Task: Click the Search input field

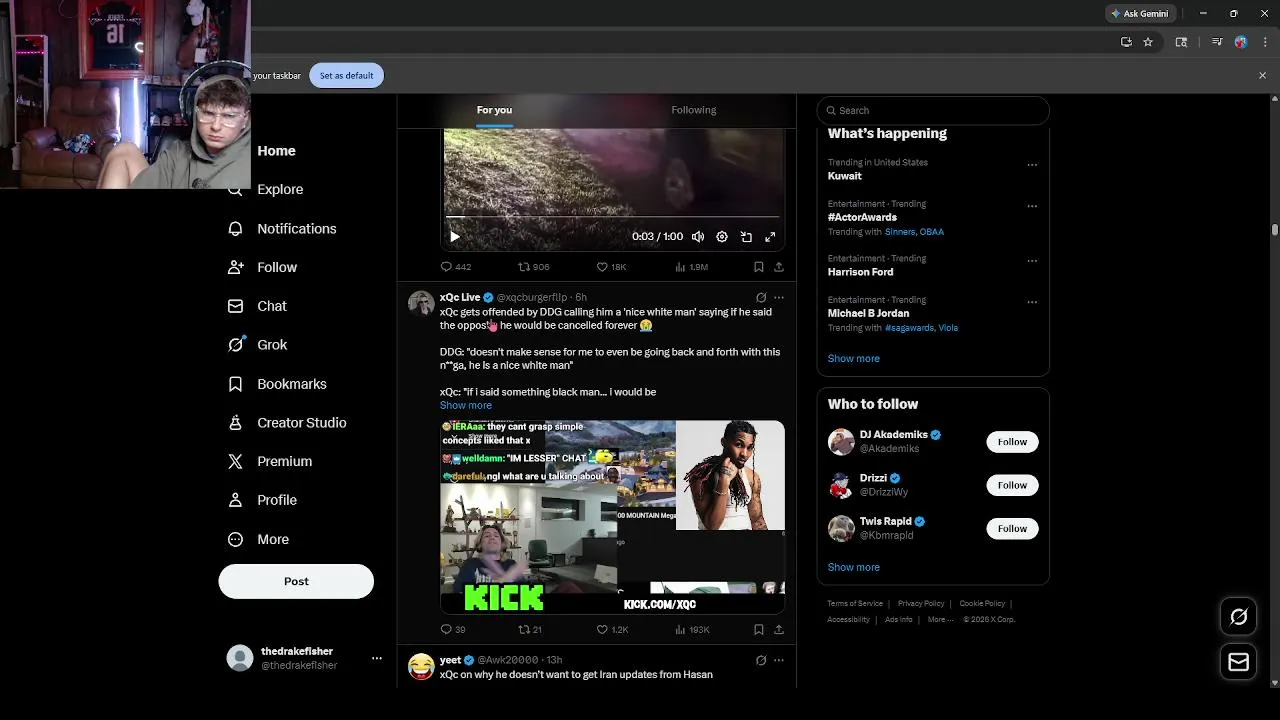Action: 933,110
